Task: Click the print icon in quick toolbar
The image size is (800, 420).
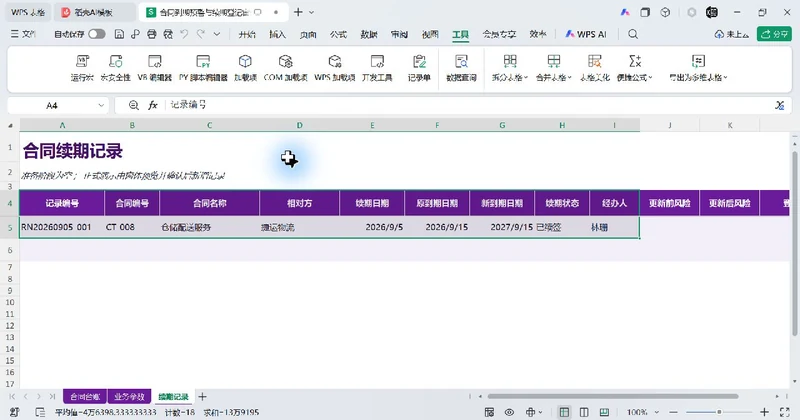Action: [152, 34]
